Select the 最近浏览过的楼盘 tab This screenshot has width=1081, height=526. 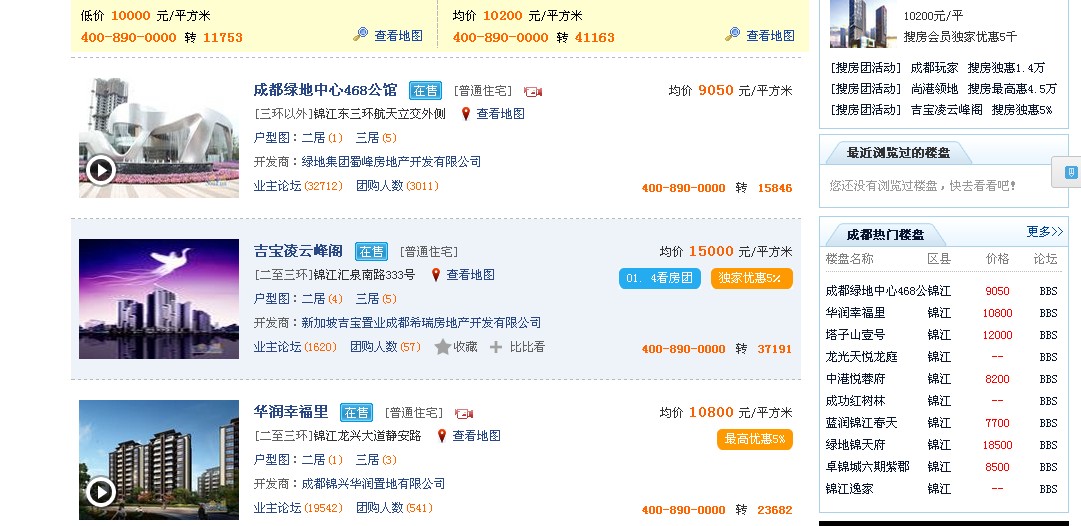[x=898, y=153]
